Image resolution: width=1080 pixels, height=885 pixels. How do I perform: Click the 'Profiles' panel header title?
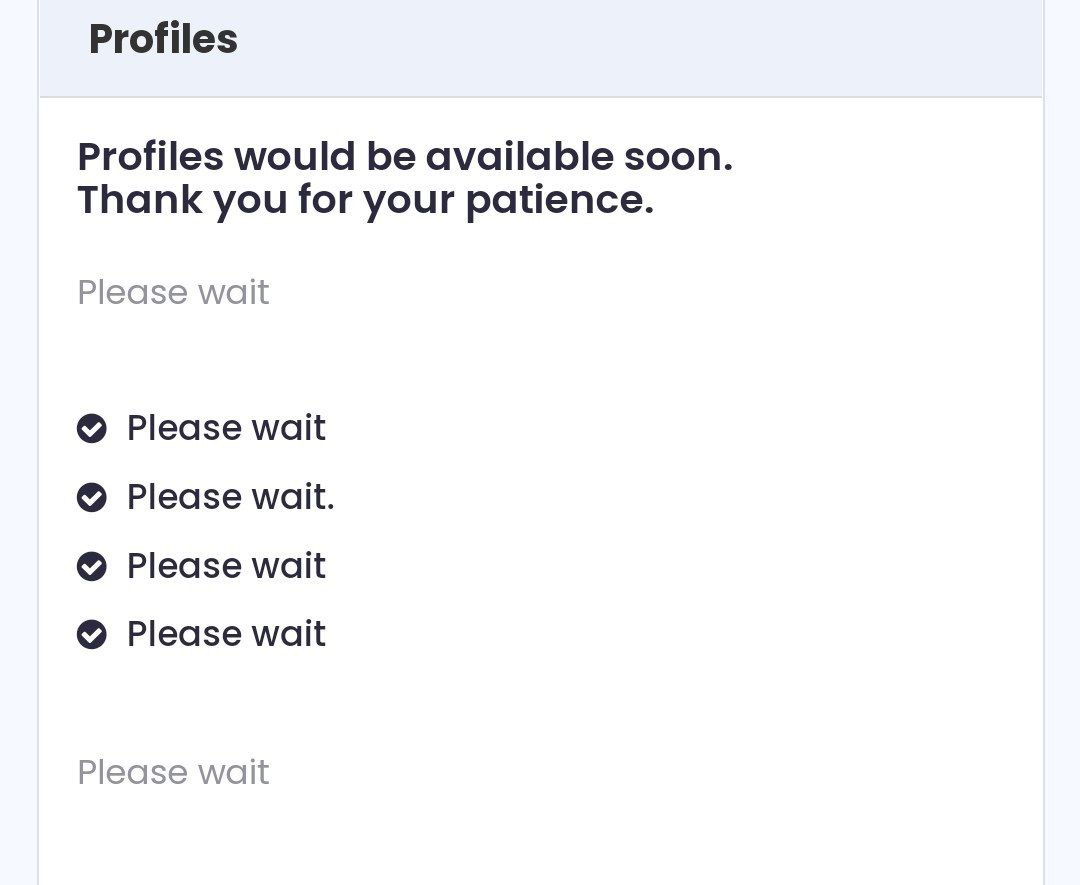163,39
